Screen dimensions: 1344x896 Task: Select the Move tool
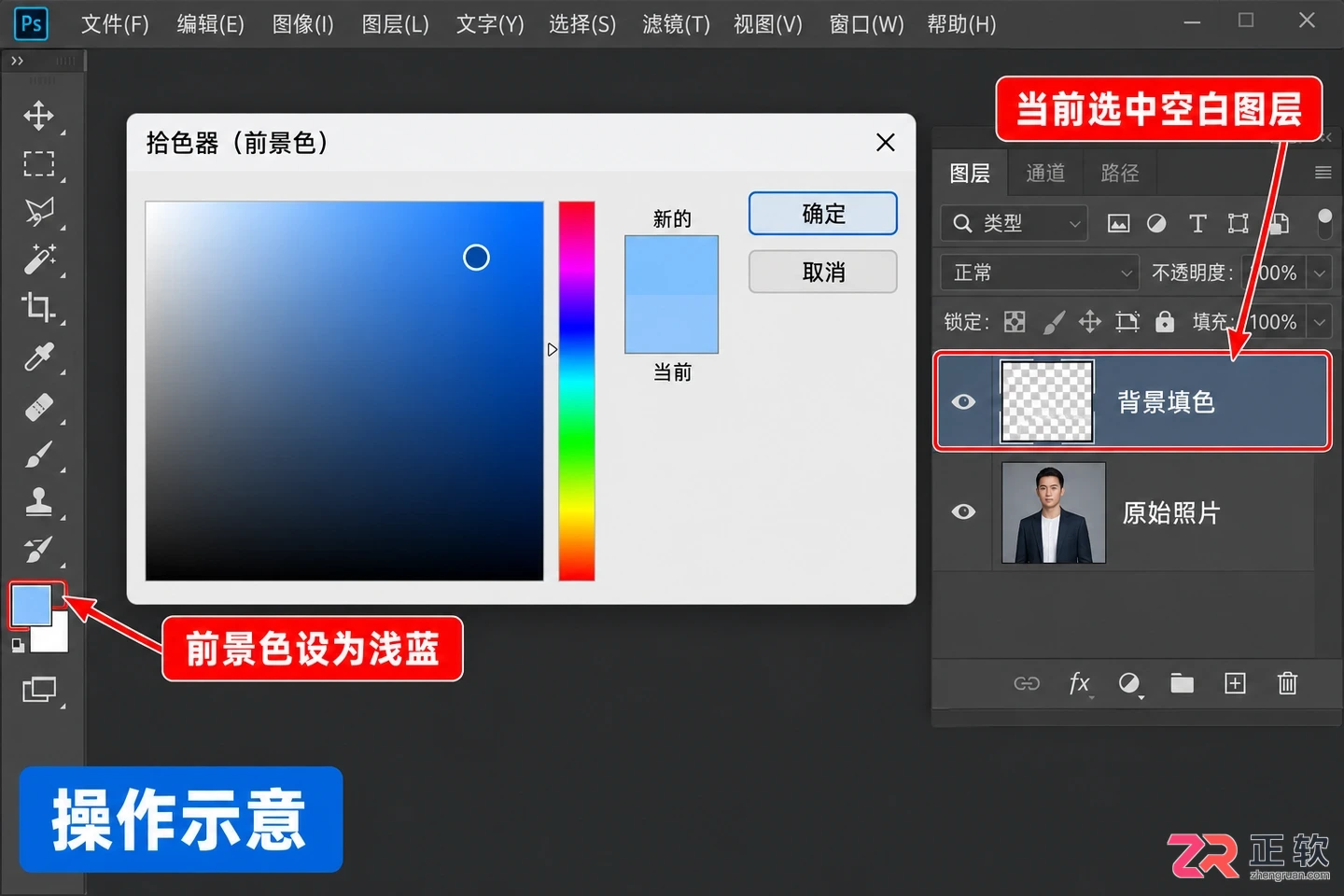[38, 116]
